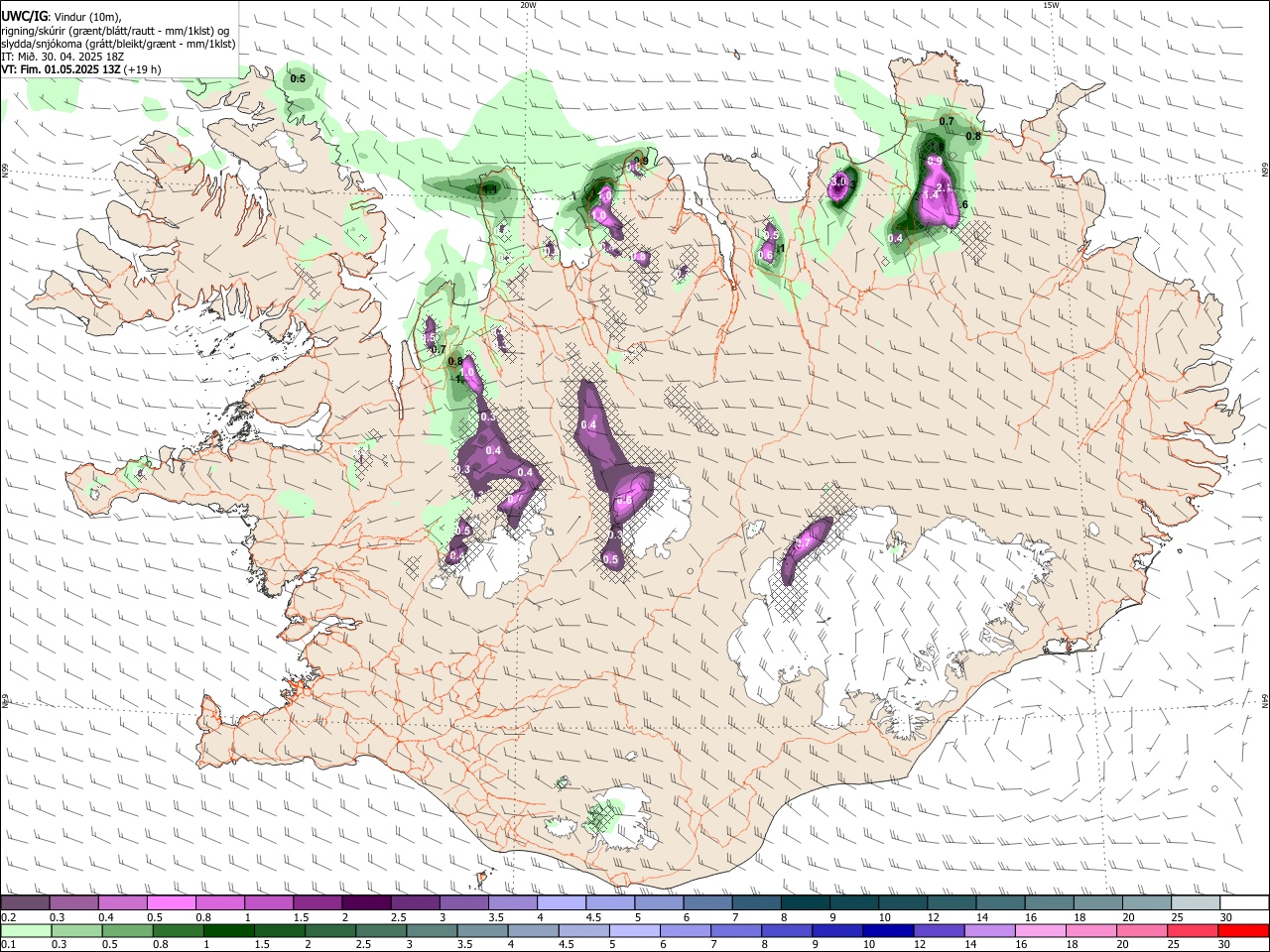This screenshot has width=1270, height=952.
Task: Click the "1.4" value in northeast snow cell
Action: (931, 195)
